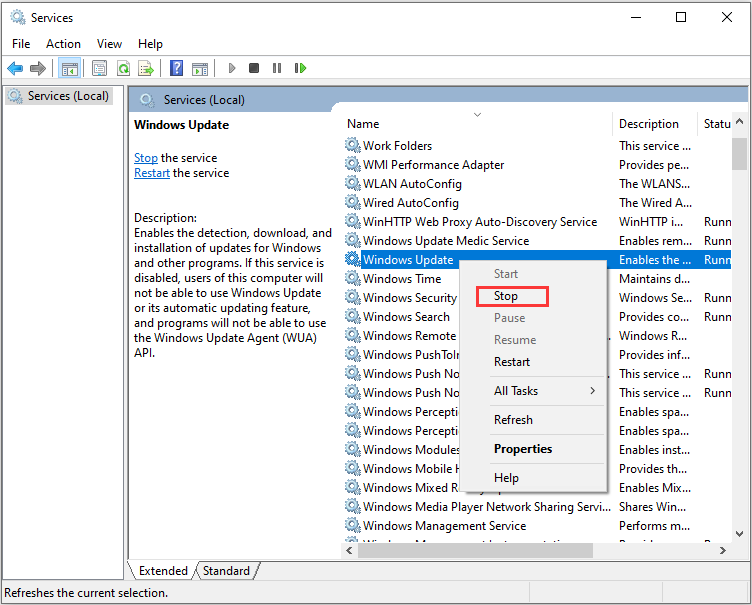Click the scroll down arrow of services list
Image resolution: width=752 pixels, height=605 pixels.
(740, 534)
